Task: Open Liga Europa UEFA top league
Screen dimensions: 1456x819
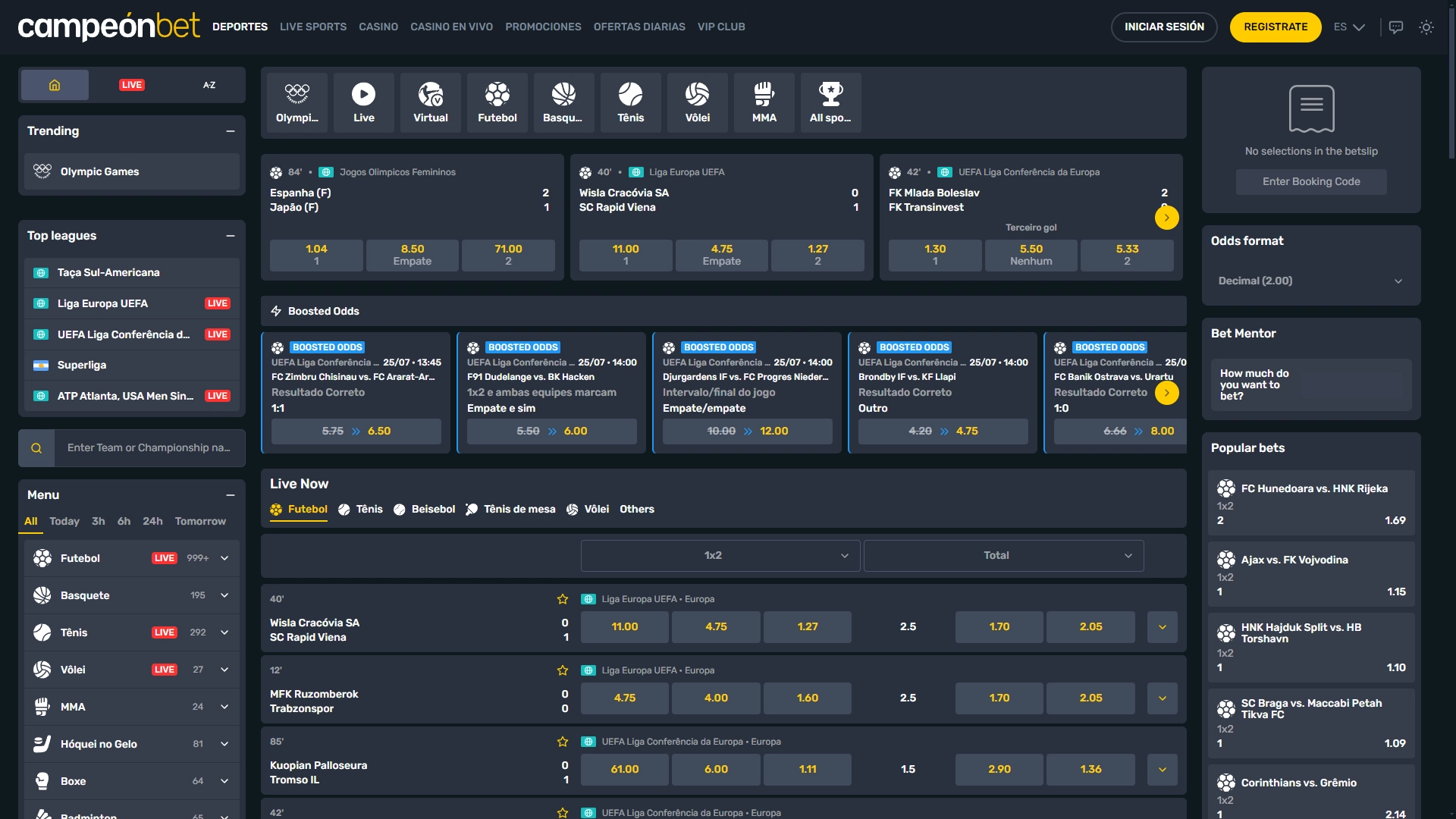Action: tap(132, 303)
